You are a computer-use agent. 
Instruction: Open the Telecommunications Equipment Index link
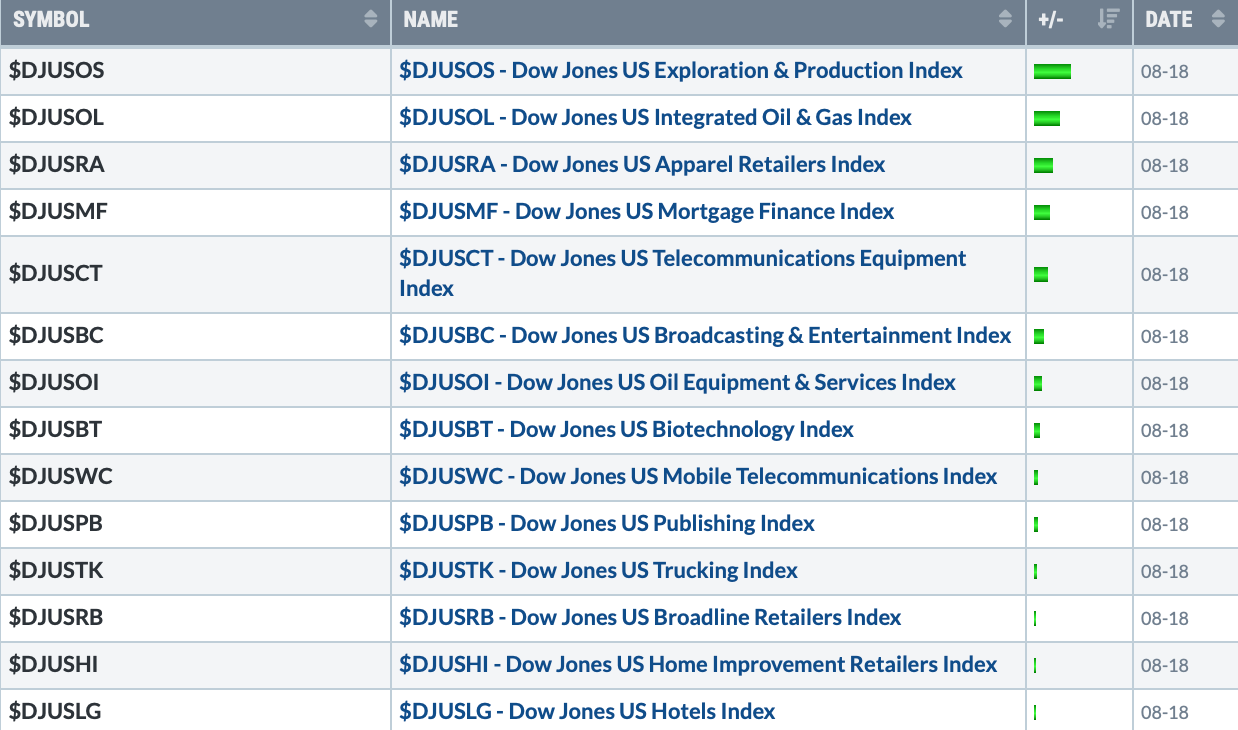[683, 274]
